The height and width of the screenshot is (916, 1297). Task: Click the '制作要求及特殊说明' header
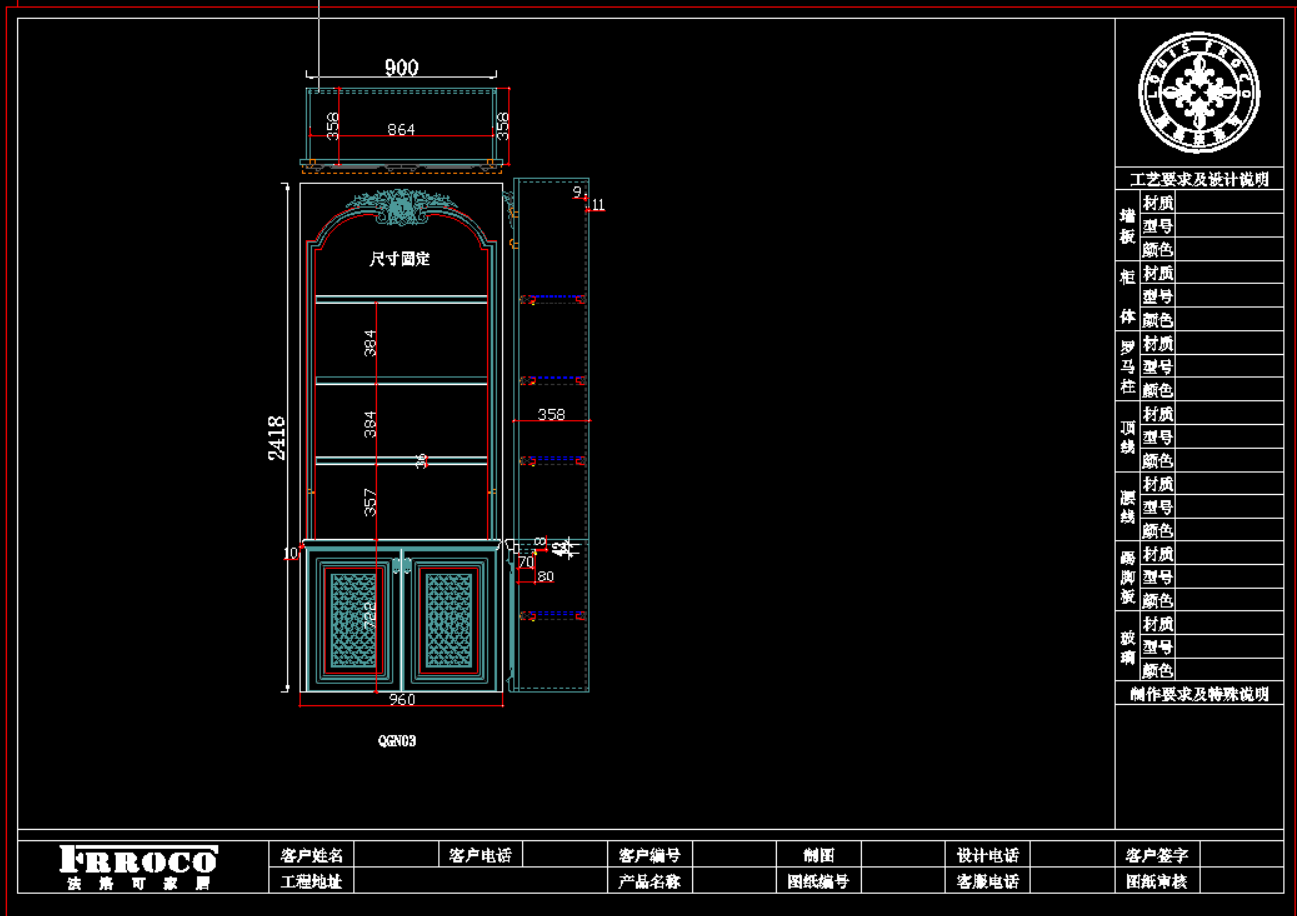pyautogui.click(x=1199, y=694)
